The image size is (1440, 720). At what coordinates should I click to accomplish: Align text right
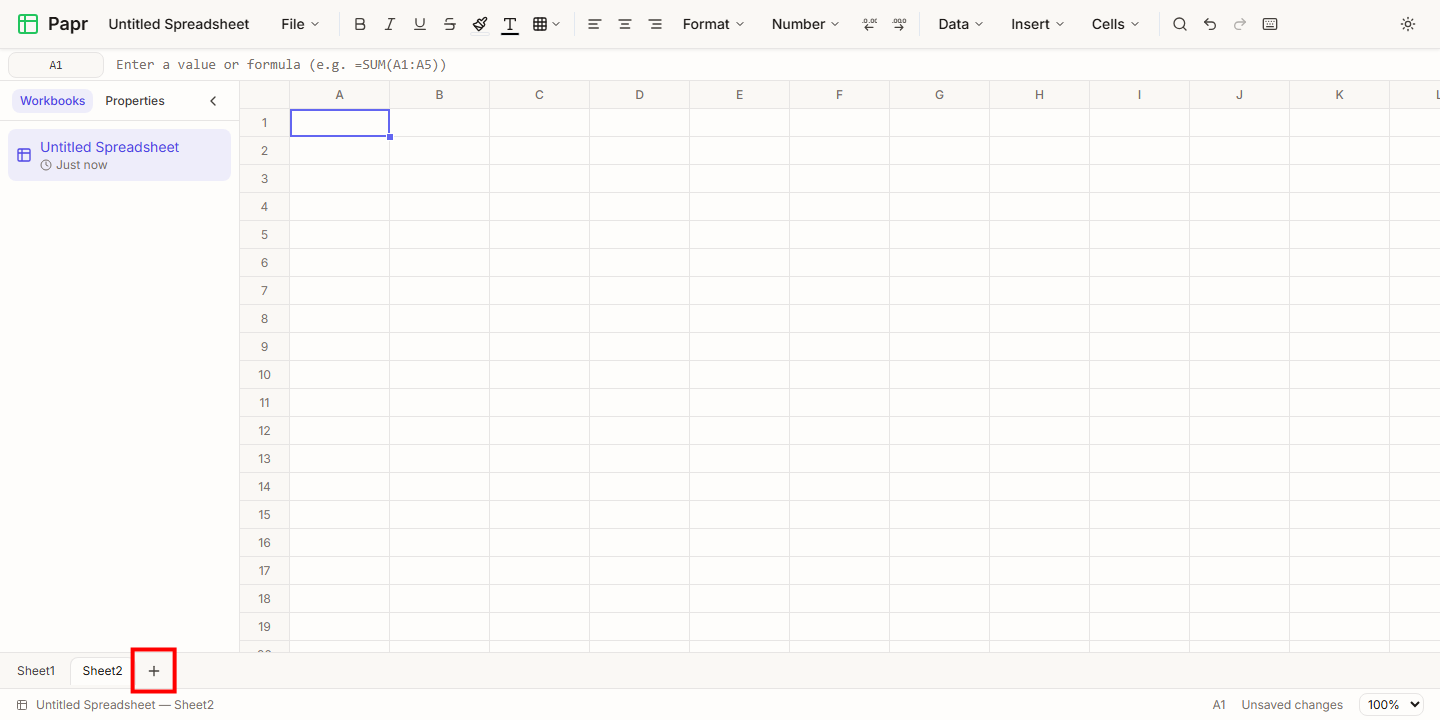[x=655, y=24]
